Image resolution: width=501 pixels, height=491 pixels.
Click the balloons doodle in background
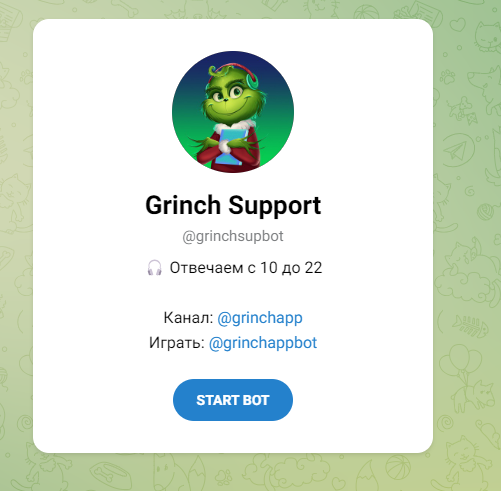coord(462,362)
